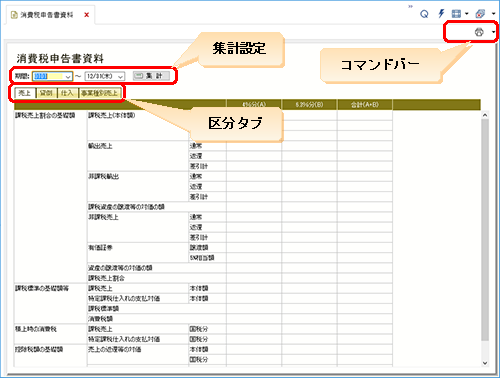Click the 輸出売上 row label
This screenshot has height=378, width=500.
pos(100,146)
